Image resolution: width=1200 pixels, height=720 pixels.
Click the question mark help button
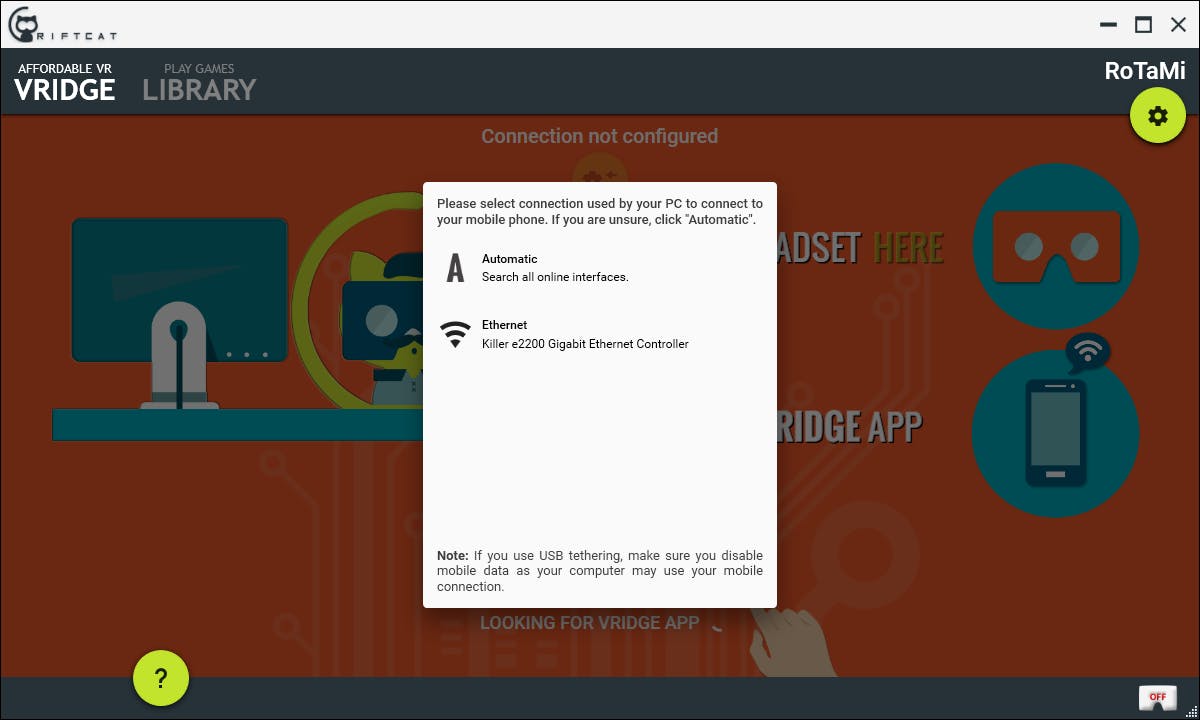[x=161, y=678]
